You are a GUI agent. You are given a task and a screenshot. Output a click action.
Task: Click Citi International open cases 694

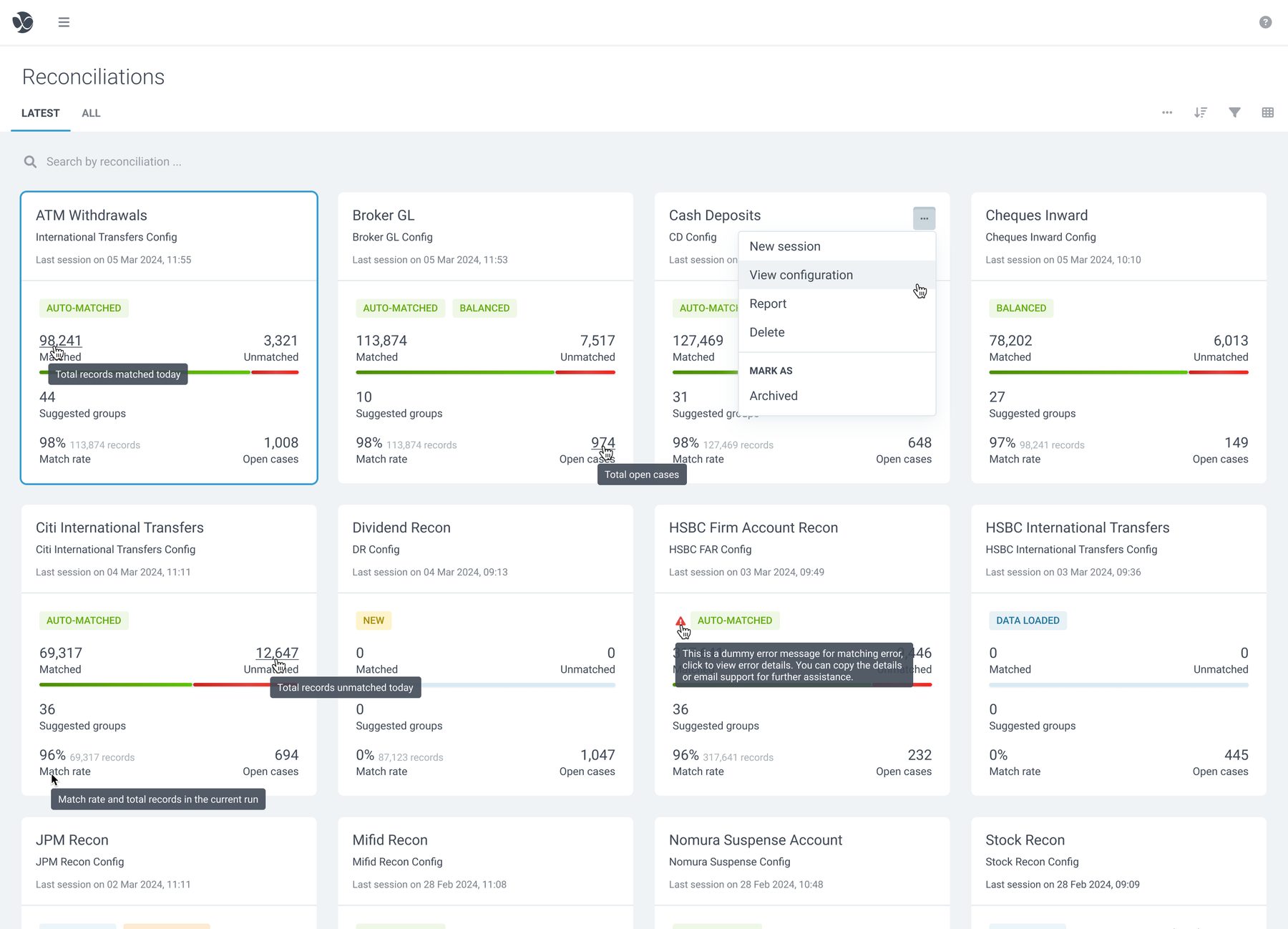[286, 755]
